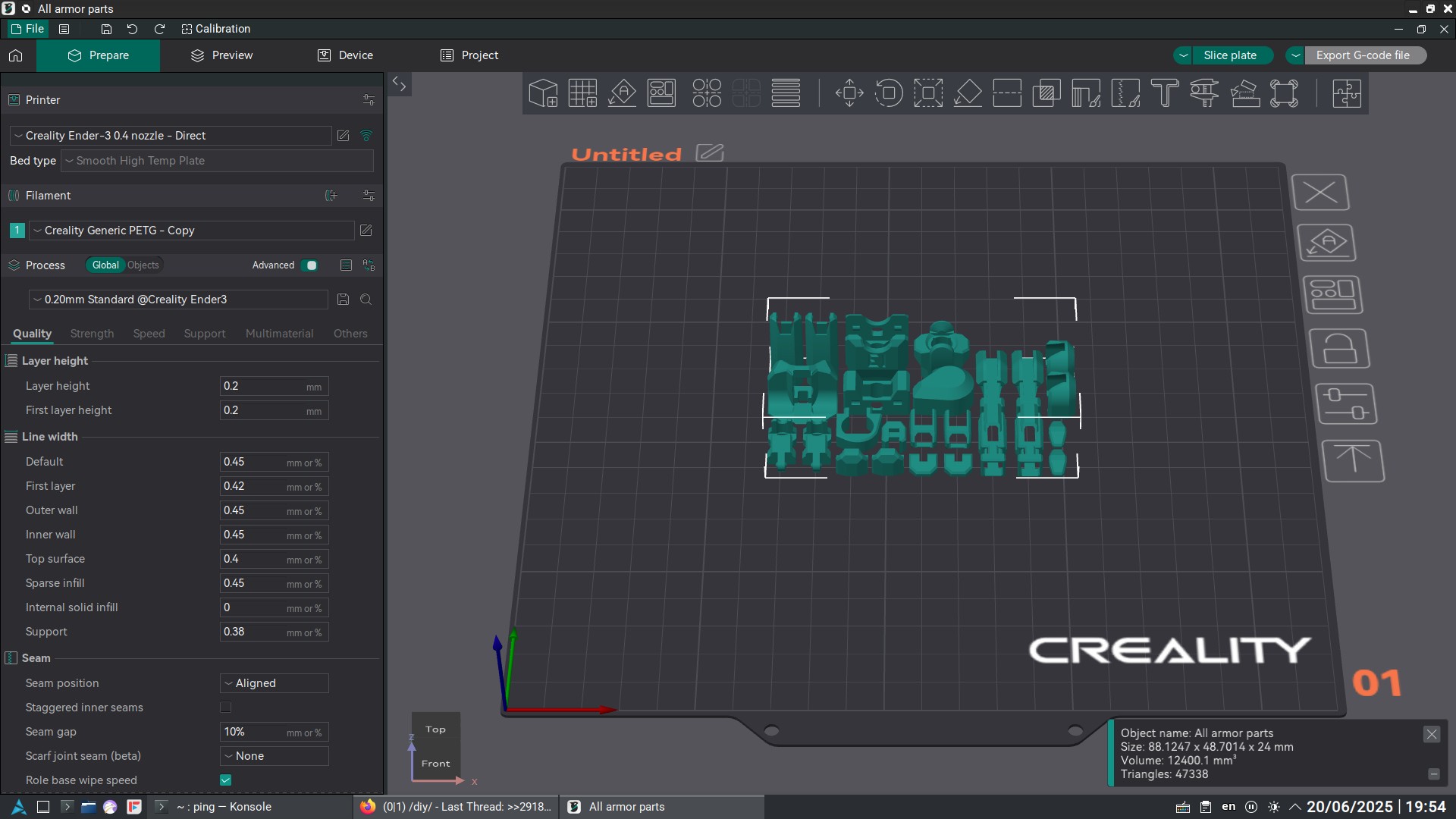
Task: Select the Move tool
Action: [849, 93]
